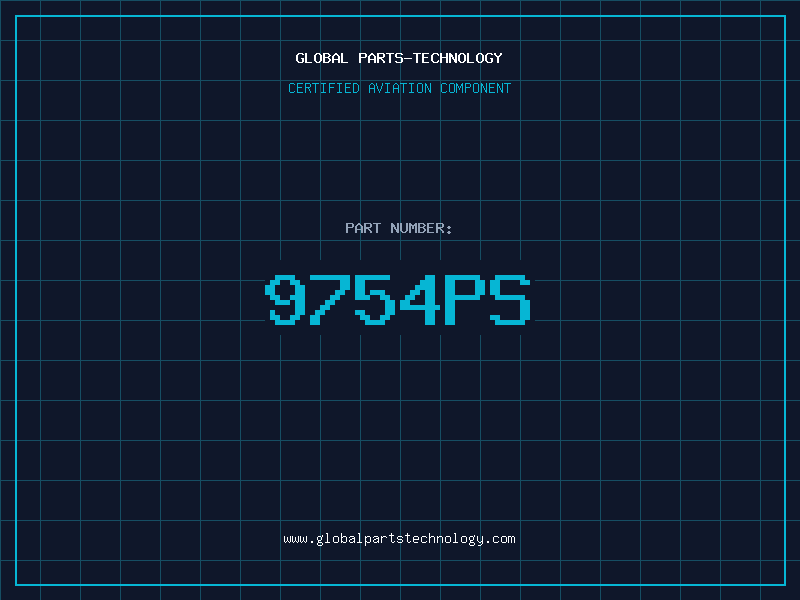This screenshot has height=600, width=800.
Task: Click the PART NUMBER: label
Action: pos(399,228)
